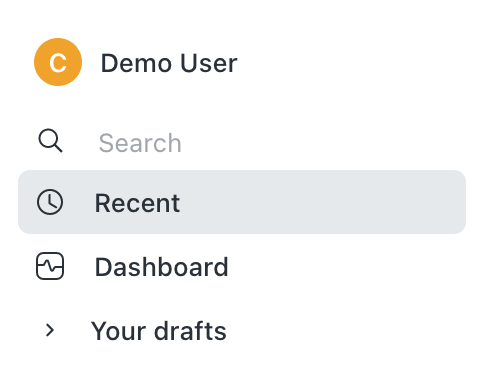Click the clock icon beside Recent
Image resolution: width=482 pixels, height=366 pixels.
pyautogui.click(x=50, y=202)
